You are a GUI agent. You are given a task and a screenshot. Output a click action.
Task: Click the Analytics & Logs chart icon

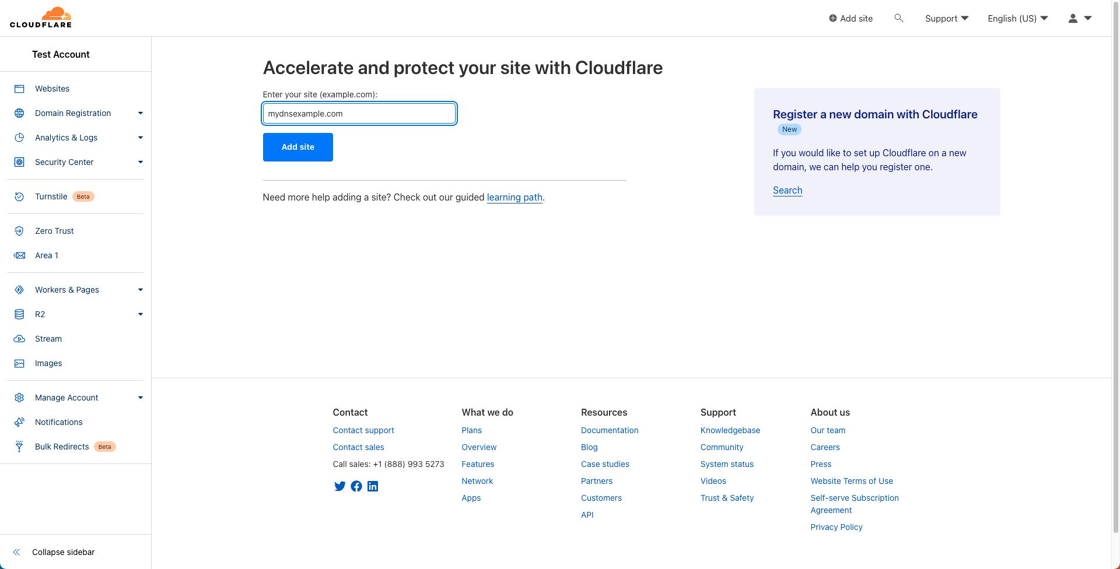[x=19, y=138]
